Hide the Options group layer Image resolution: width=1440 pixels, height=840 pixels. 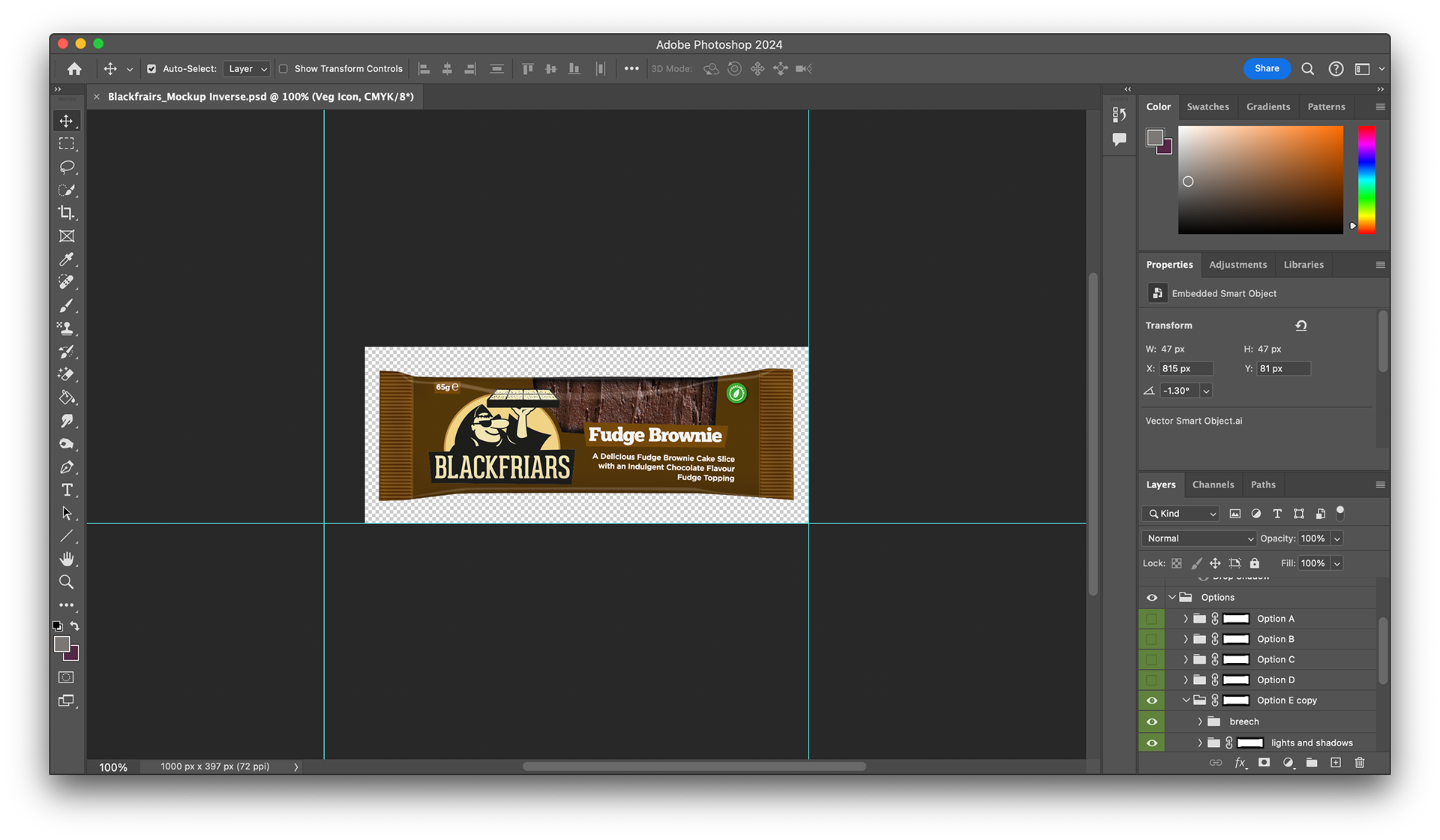(1152, 598)
